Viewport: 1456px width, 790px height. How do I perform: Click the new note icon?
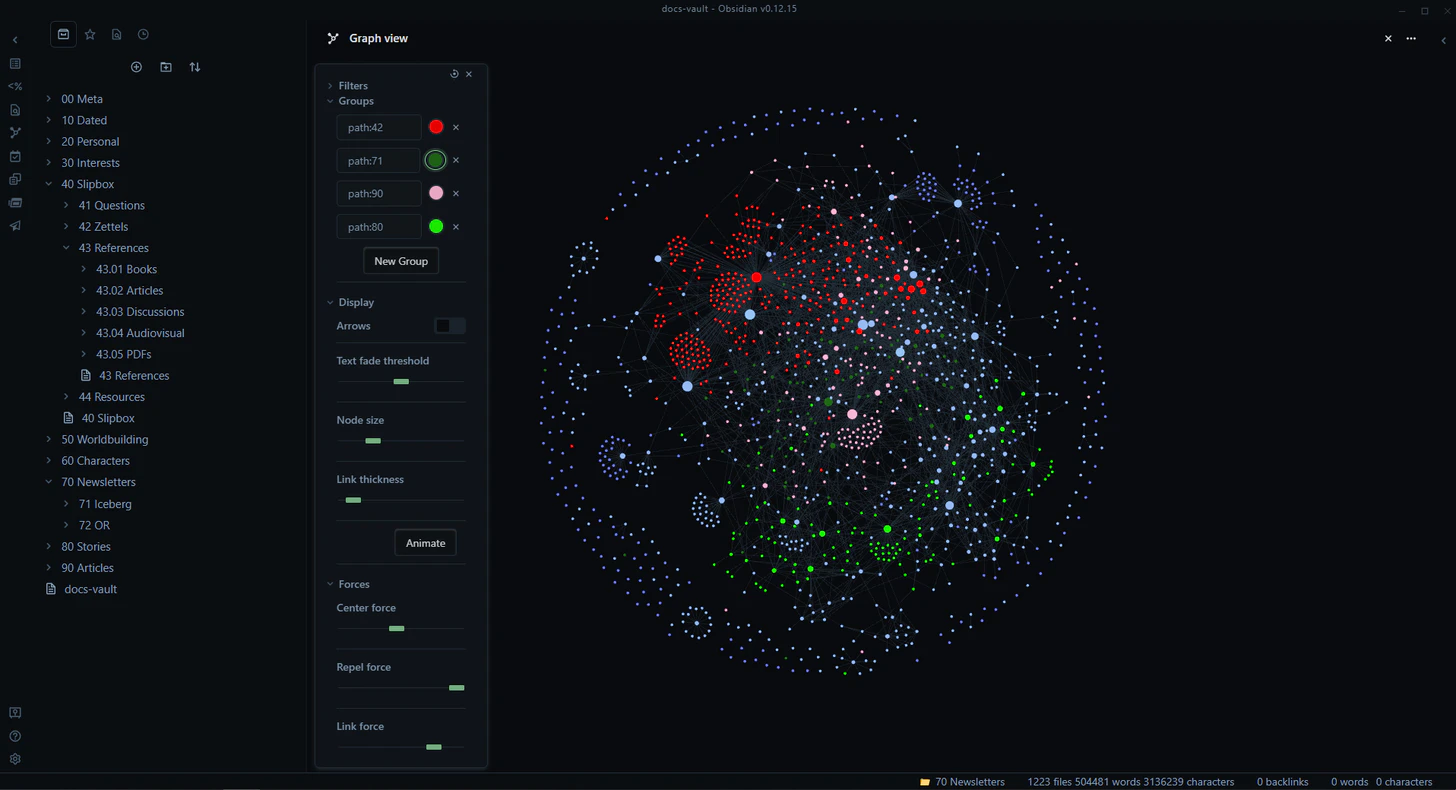click(x=137, y=67)
